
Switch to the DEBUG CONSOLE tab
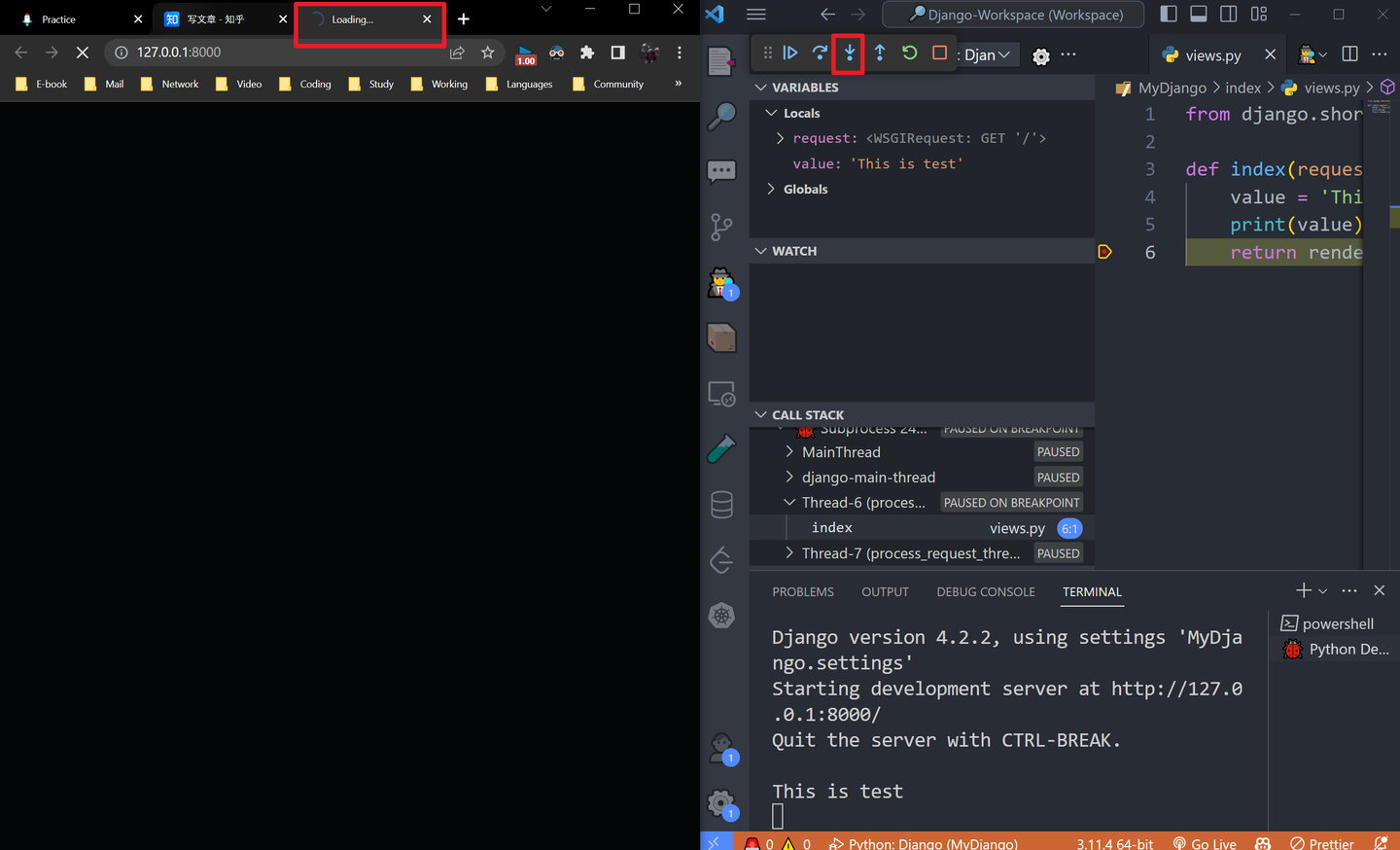pyautogui.click(x=985, y=591)
